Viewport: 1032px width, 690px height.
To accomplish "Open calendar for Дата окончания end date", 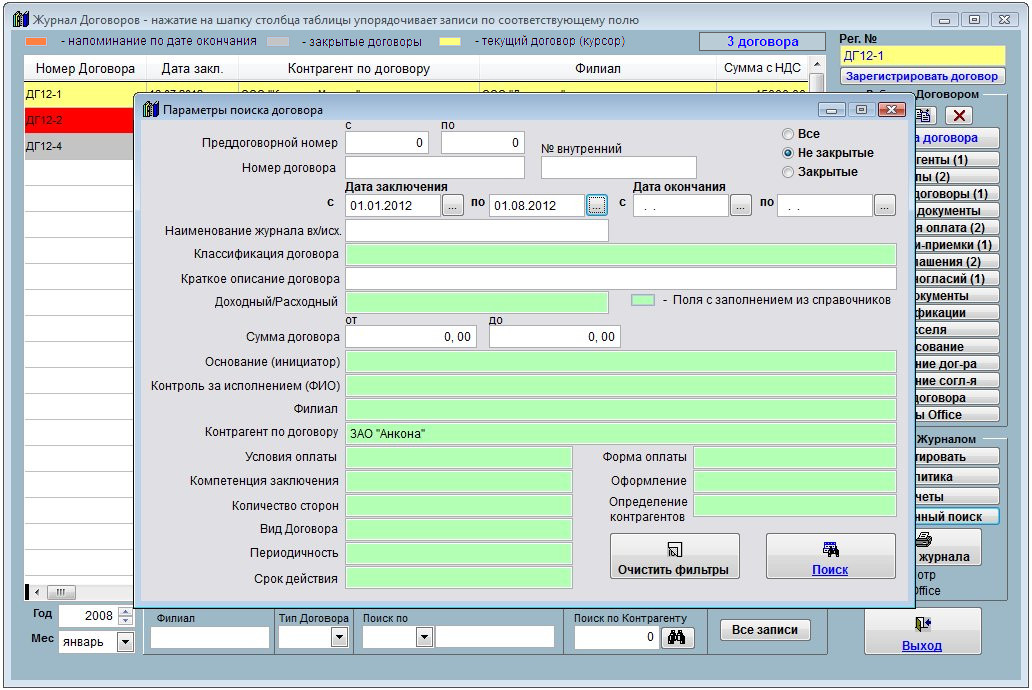I will [884, 205].
